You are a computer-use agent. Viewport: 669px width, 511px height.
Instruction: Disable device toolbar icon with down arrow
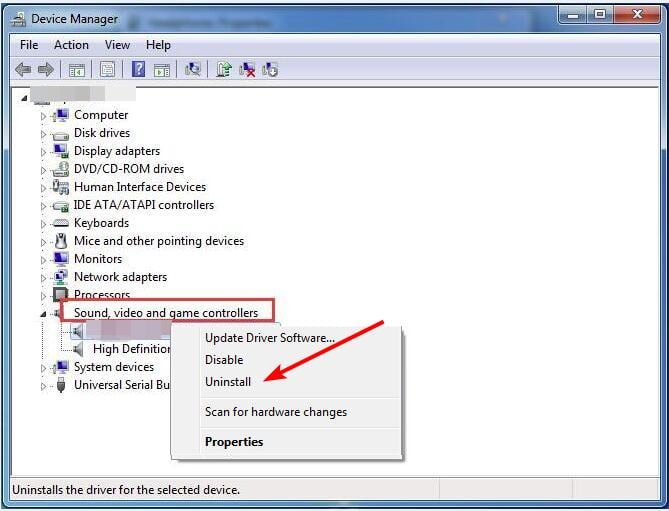tap(270, 70)
